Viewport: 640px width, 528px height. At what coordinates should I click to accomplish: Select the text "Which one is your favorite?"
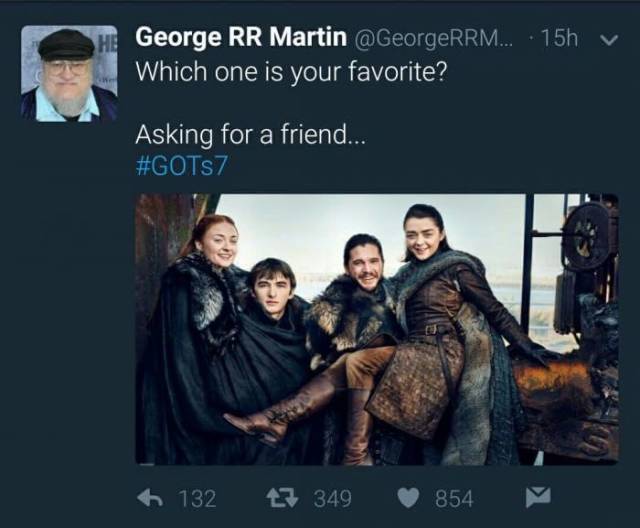290,72
